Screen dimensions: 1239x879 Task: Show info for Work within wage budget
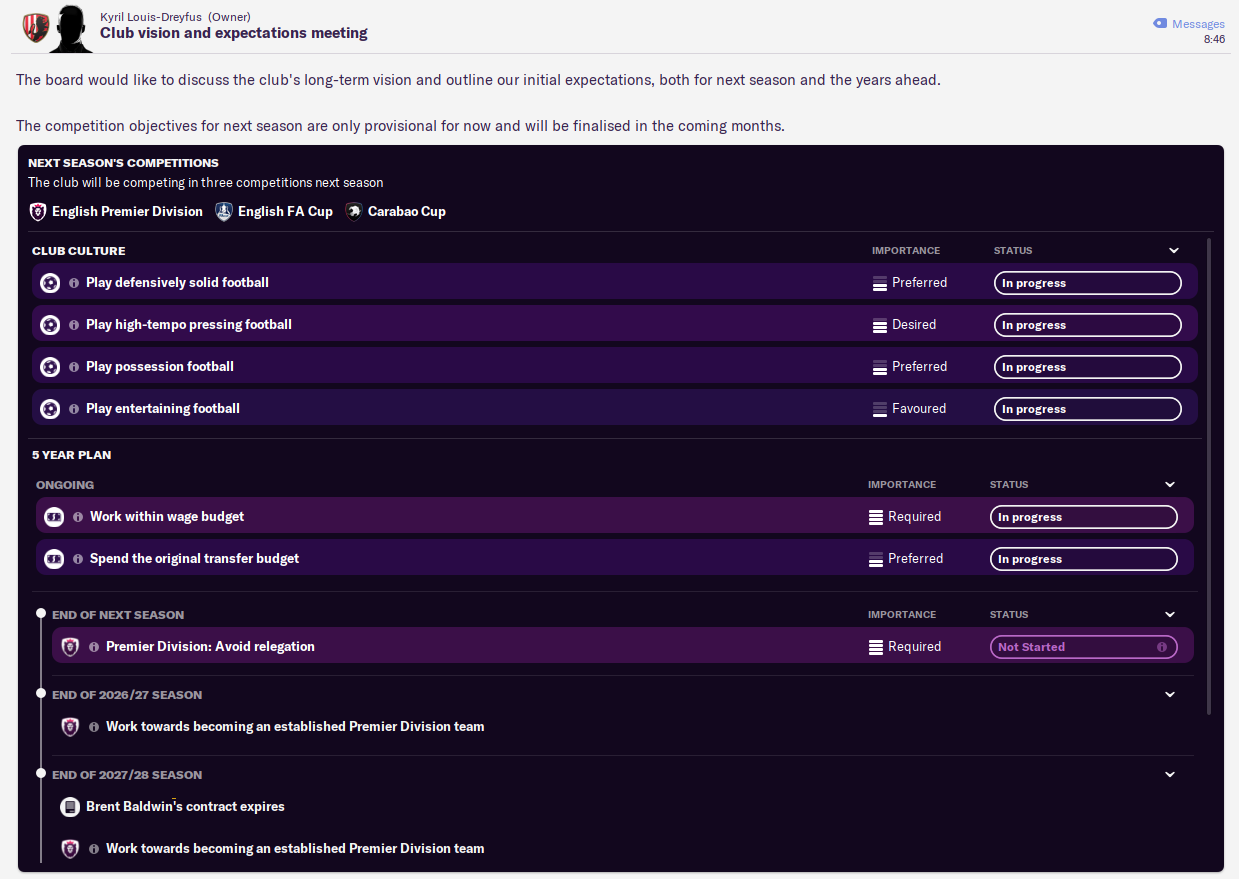78,517
